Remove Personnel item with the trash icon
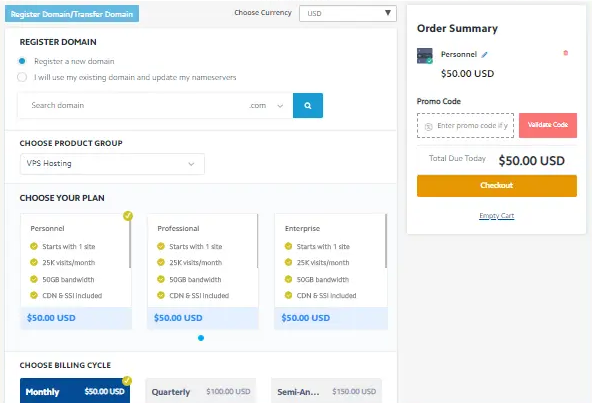This screenshot has width=592, height=403. click(566, 53)
